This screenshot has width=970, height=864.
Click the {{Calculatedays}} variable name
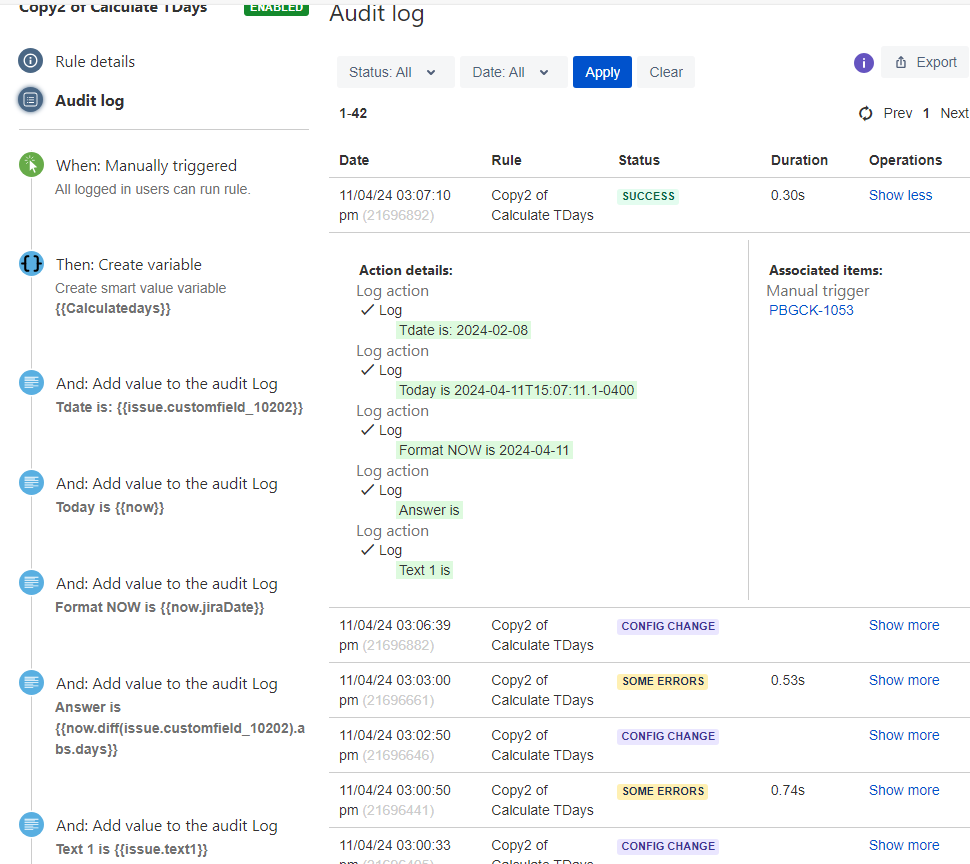click(113, 308)
